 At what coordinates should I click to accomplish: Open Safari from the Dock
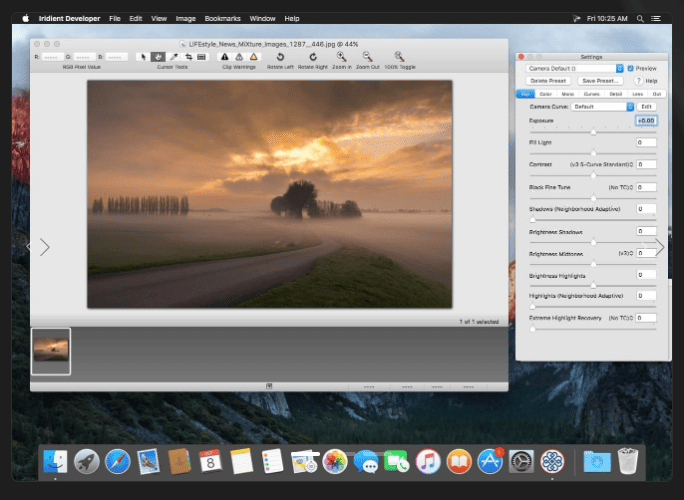[x=117, y=461]
